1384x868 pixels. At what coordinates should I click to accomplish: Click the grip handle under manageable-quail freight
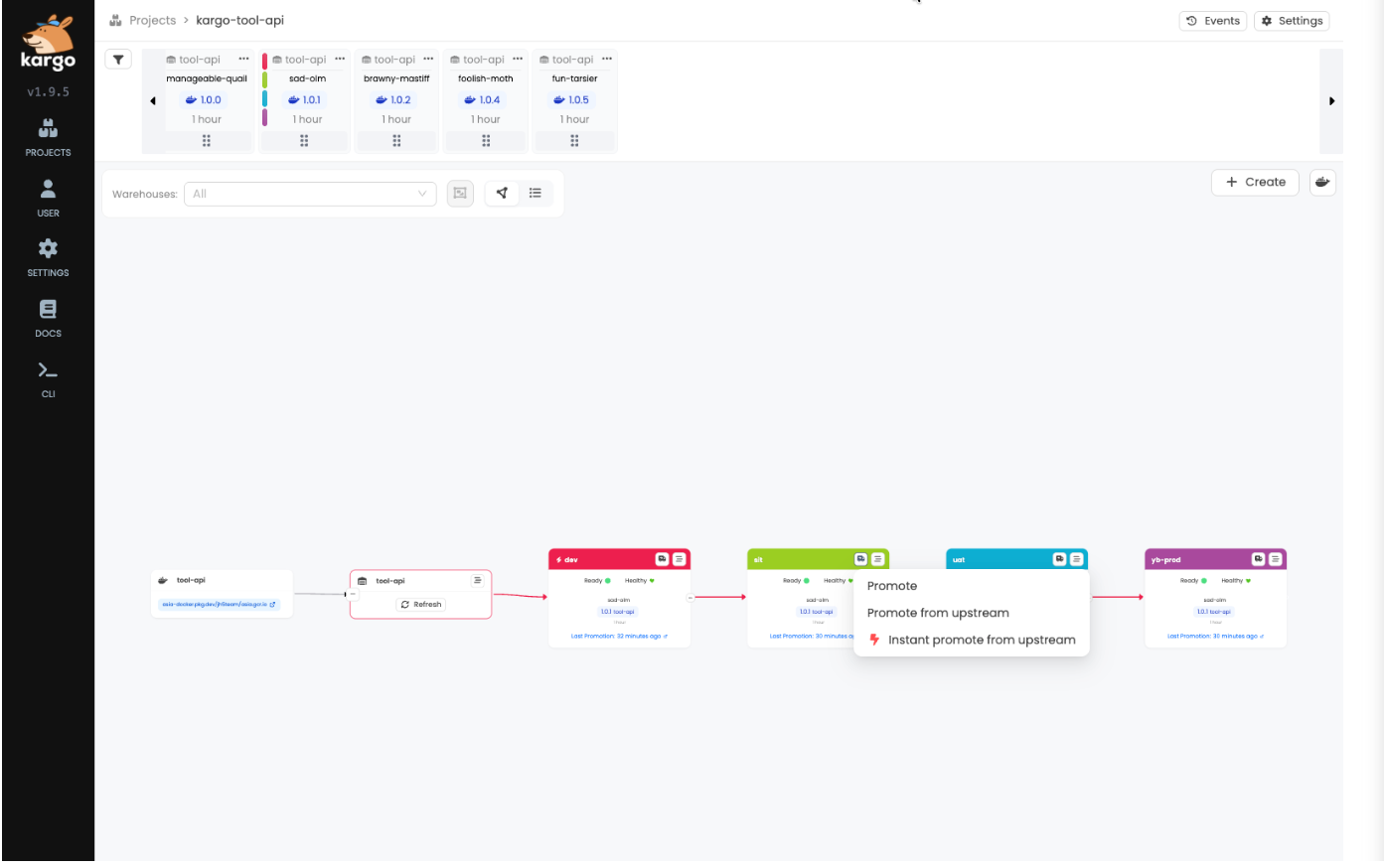click(x=207, y=141)
